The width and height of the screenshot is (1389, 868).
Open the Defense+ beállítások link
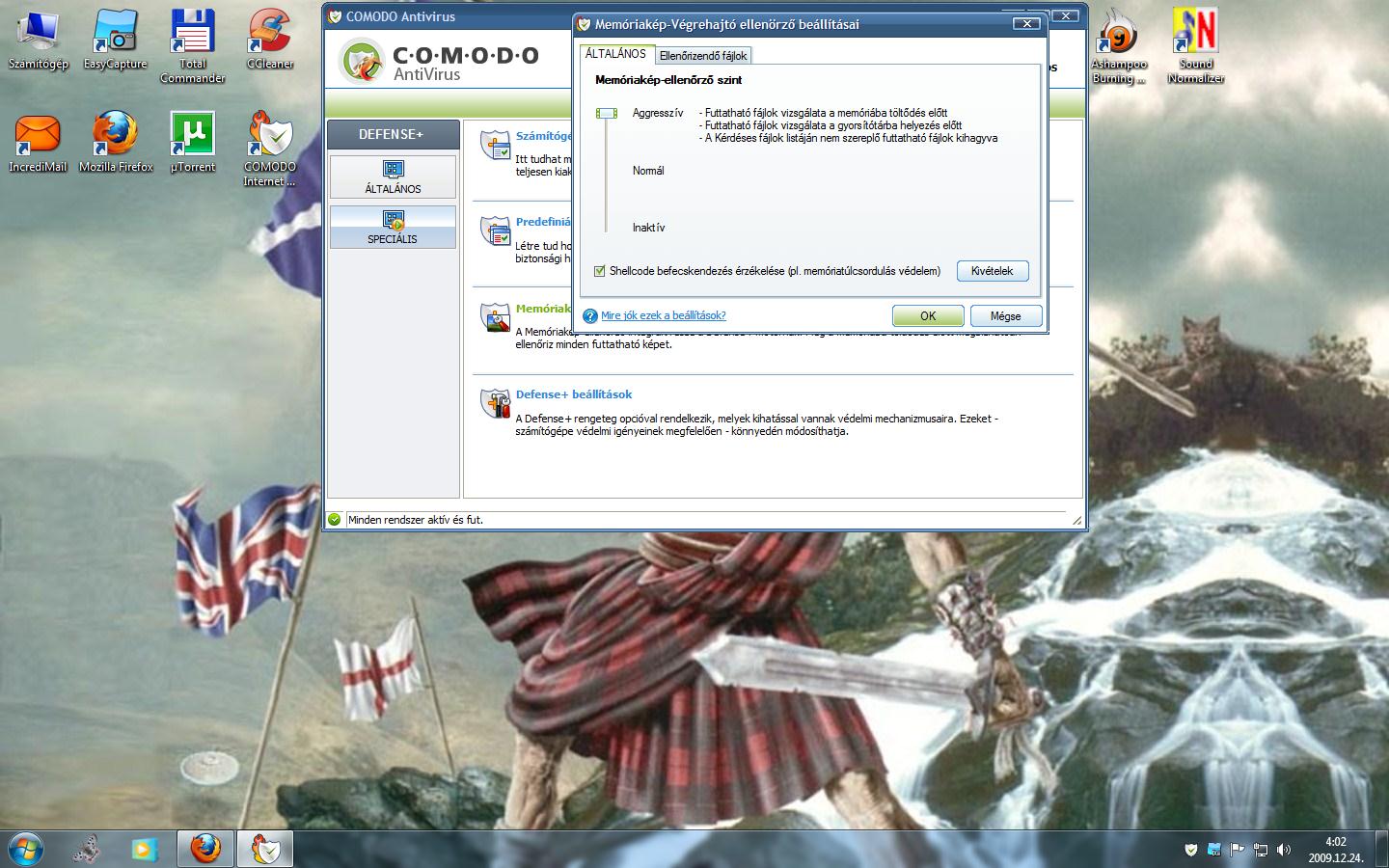click(x=574, y=394)
